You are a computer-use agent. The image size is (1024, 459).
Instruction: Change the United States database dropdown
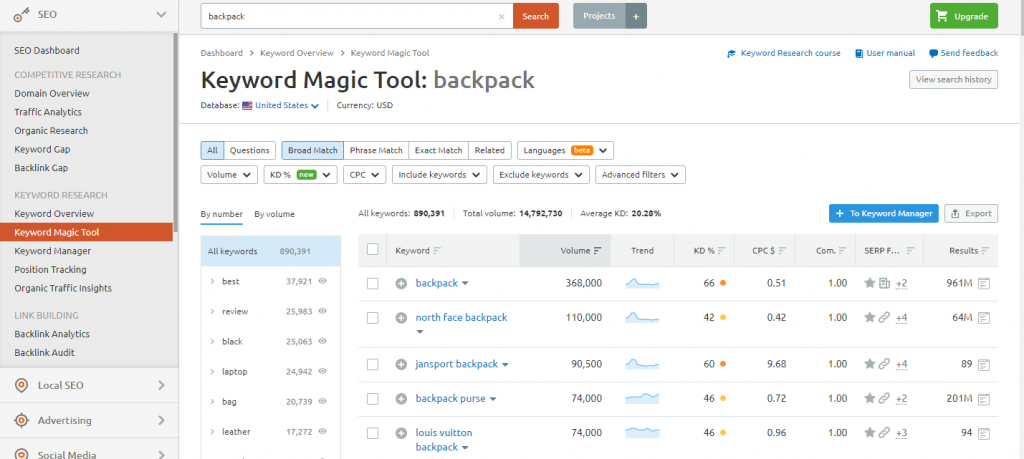point(287,105)
